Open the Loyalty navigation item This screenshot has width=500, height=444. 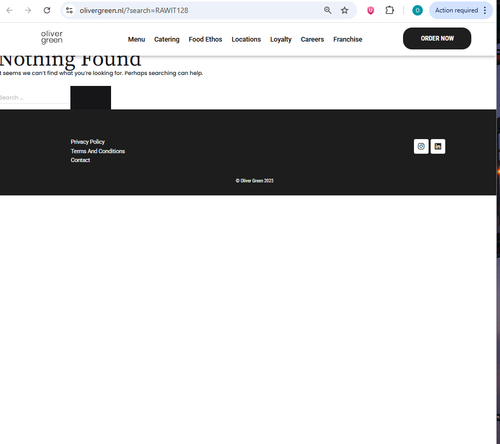(x=281, y=39)
